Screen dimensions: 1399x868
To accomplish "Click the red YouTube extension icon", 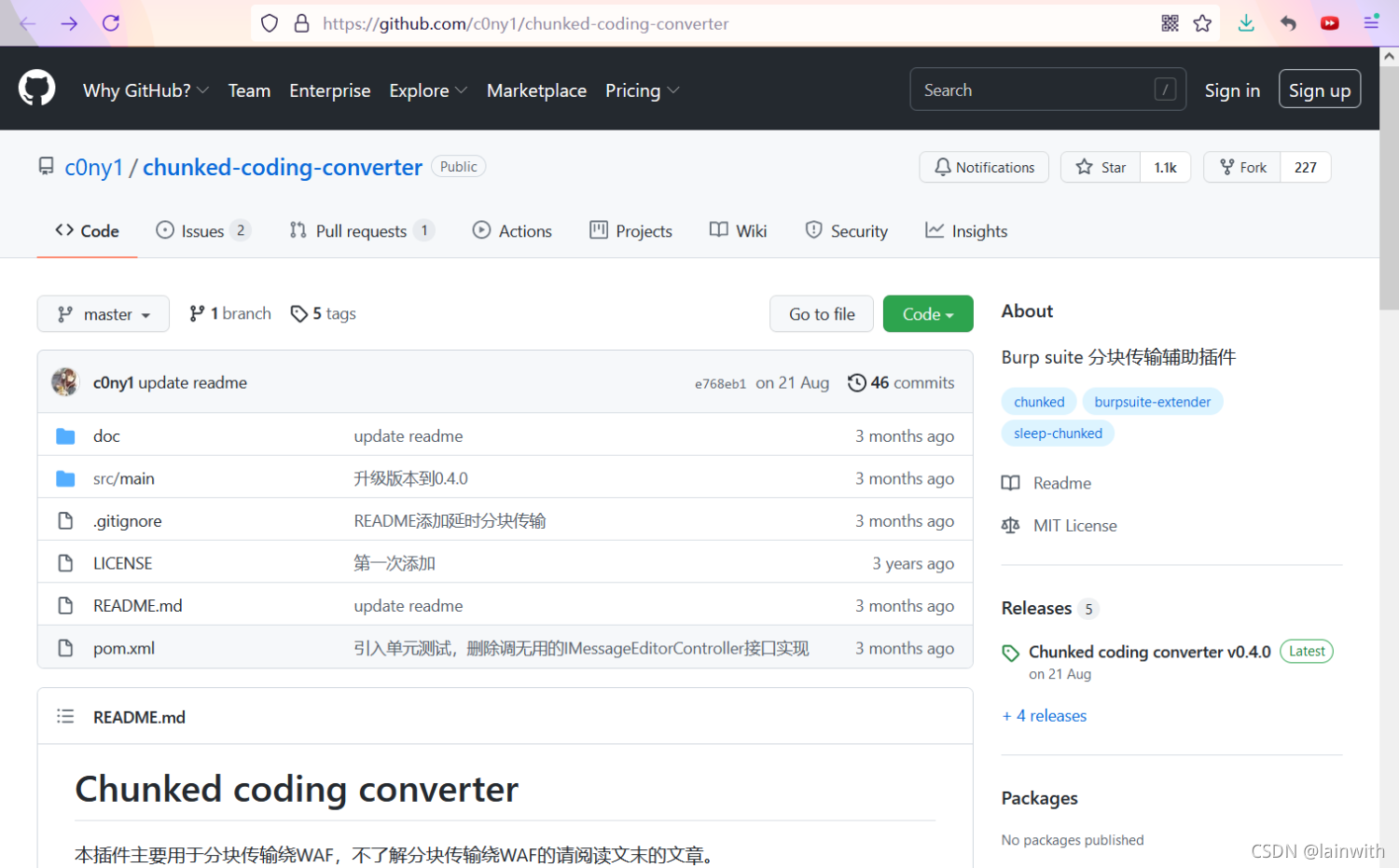I will click(x=1330, y=23).
